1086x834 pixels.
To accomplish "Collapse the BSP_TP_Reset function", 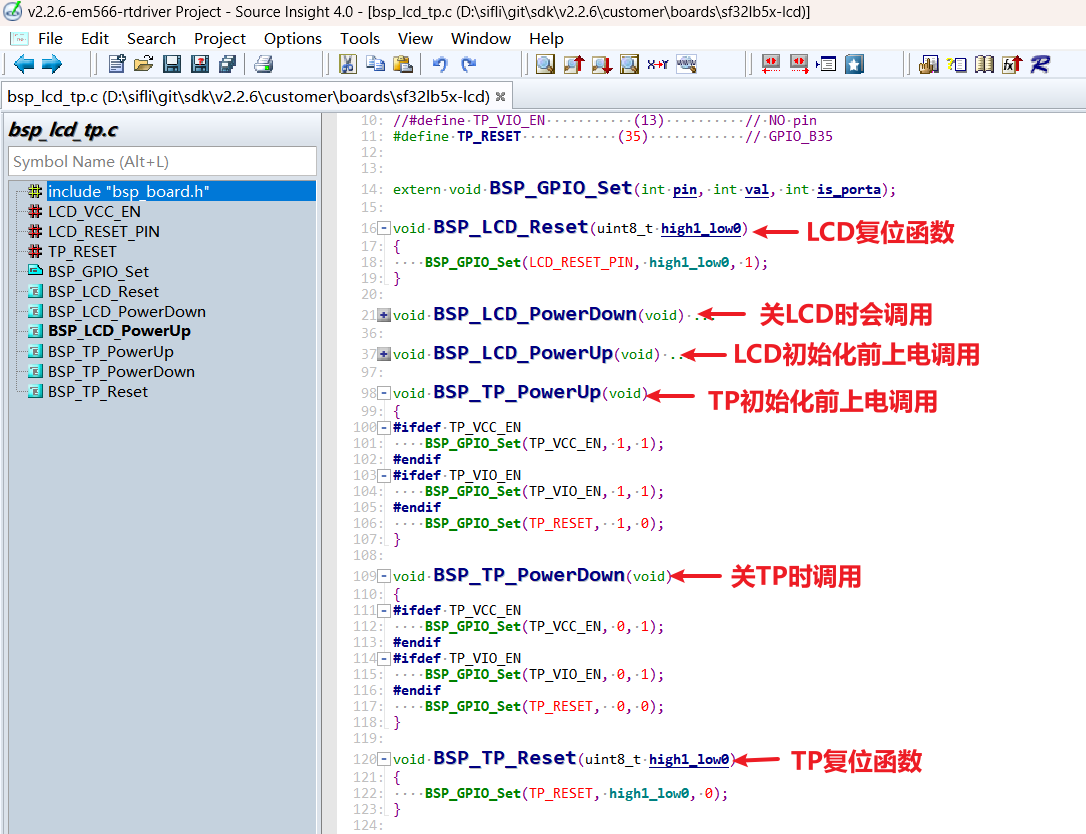I will [384, 759].
